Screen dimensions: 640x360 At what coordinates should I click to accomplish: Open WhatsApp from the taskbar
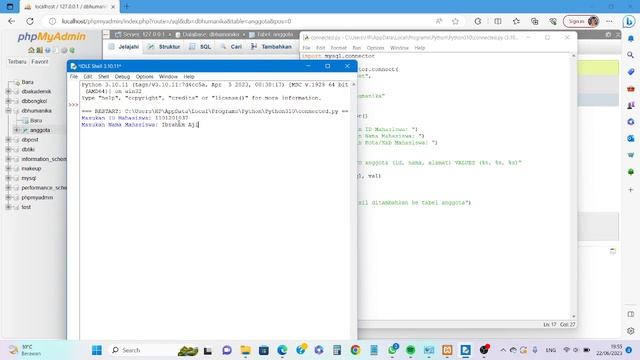click(392, 350)
